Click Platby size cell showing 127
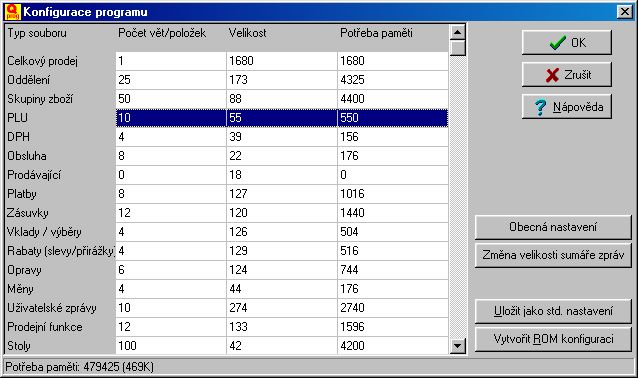The width and height of the screenshot is (638, 378). [x=282, y=194]
